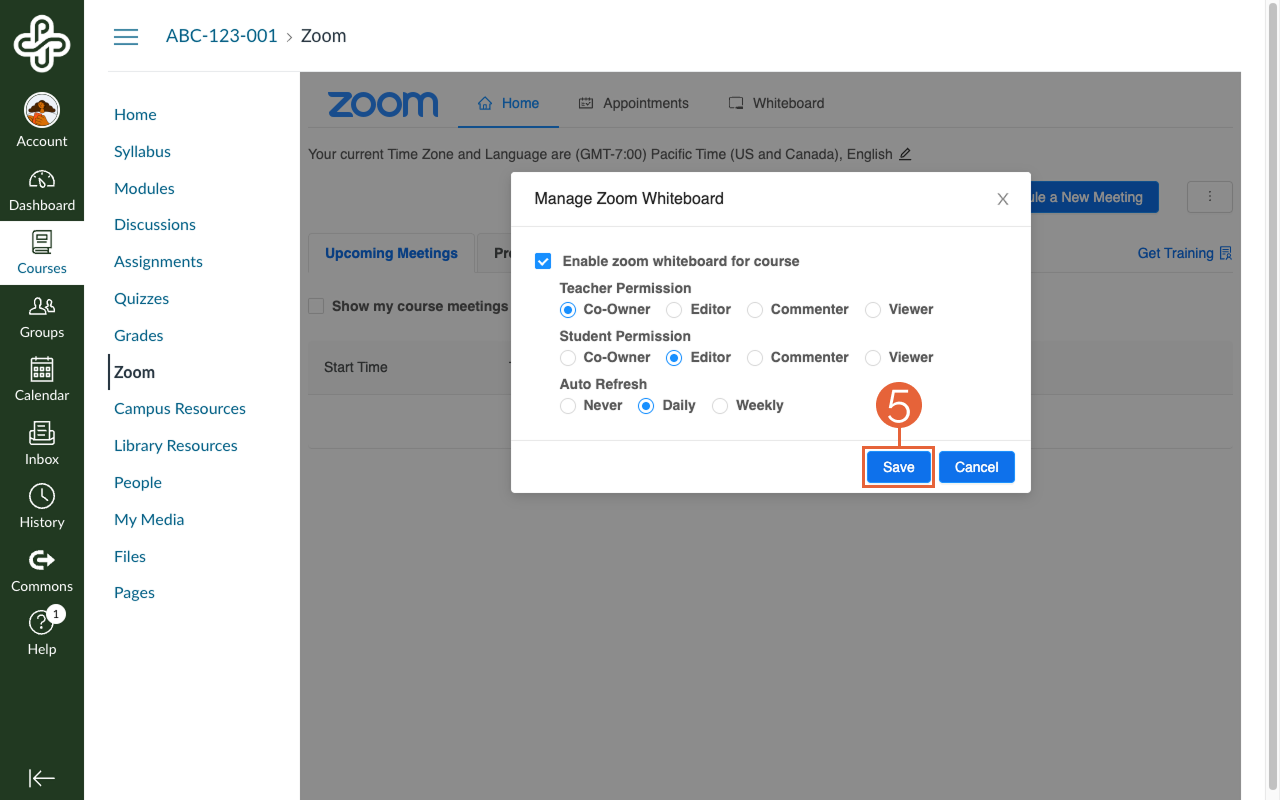Close the Manage Zoom Whiteboard dialog
Screen dimensions: 1280x800
(1003, 199)
